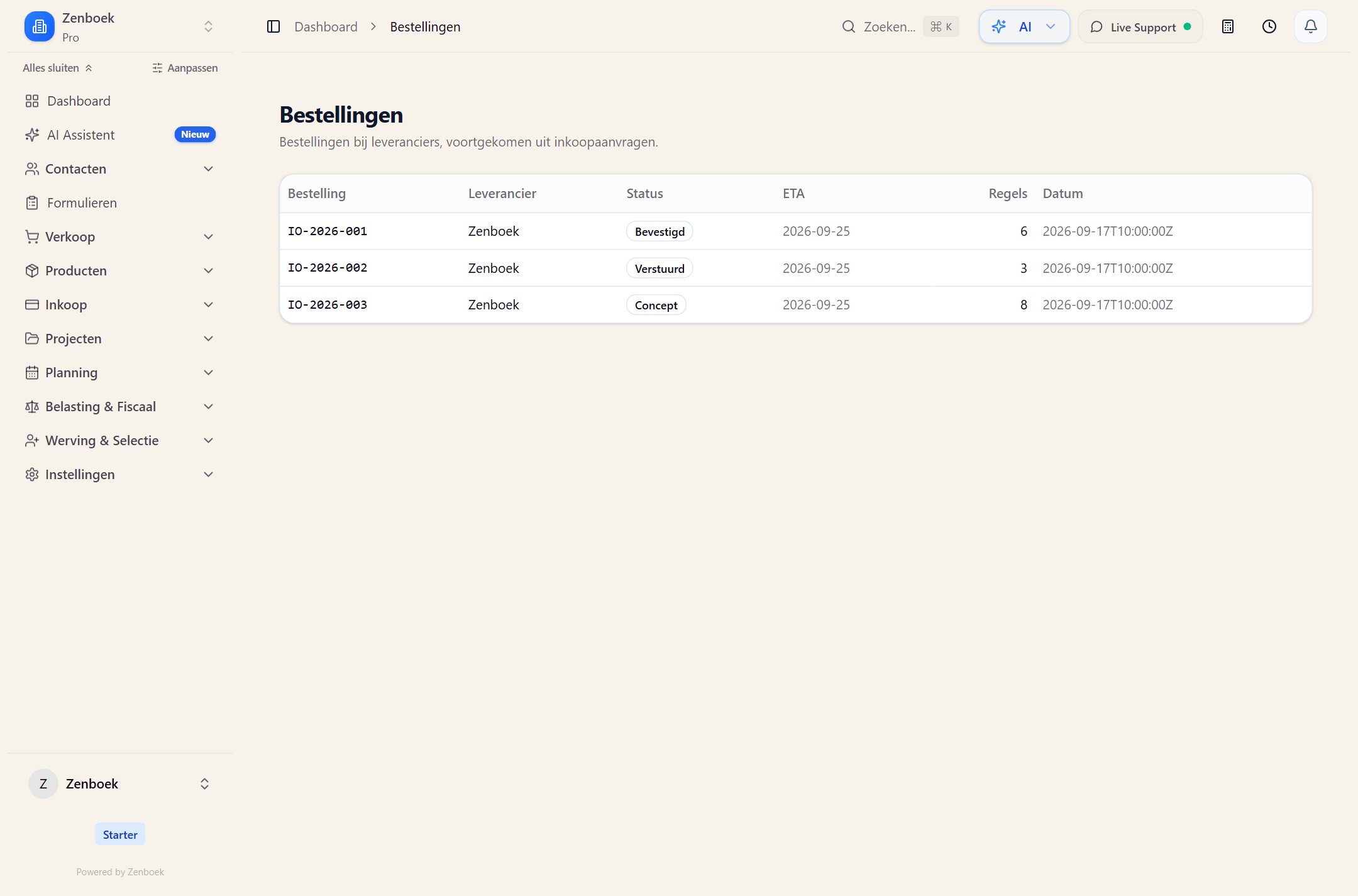Click the Contacten people icon
Viewport: 1358px width, 896px height.
[x=32, y=169]
